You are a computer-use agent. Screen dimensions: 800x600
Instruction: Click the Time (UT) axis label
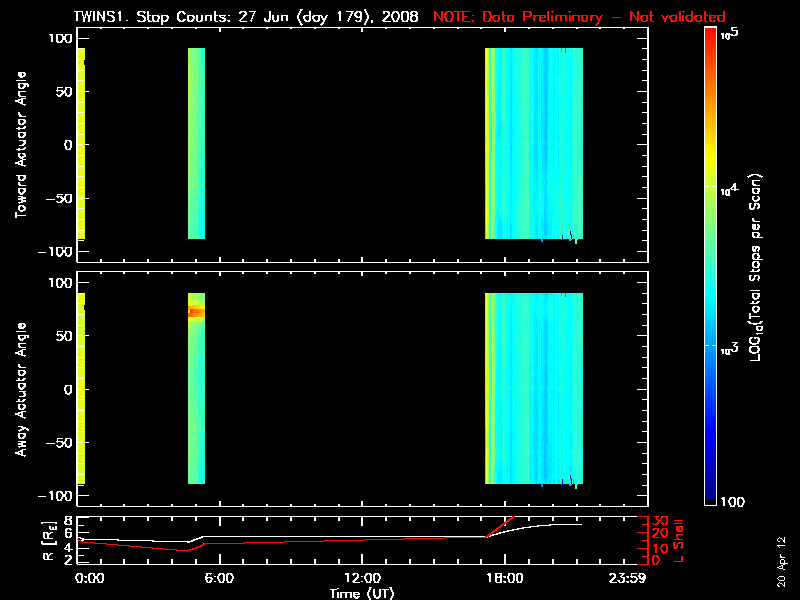coord(361,593)
